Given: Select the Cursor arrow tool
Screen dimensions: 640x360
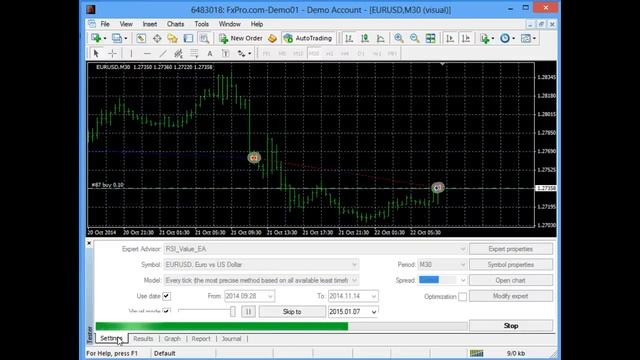Looking at the screenshot, I should [x=96, y=53].
